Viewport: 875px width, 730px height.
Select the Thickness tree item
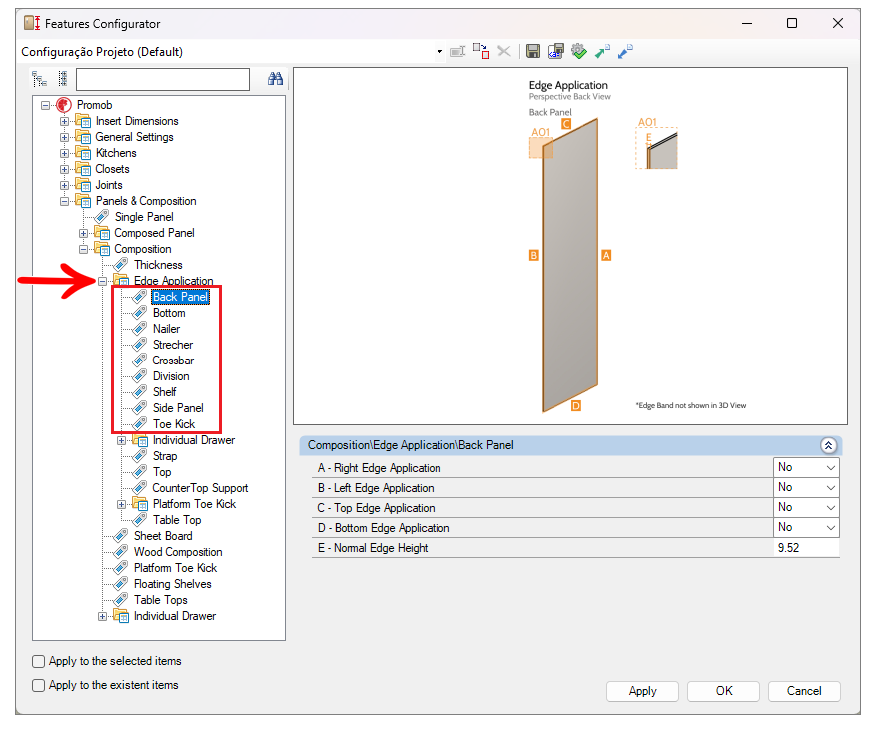[158, 265]
